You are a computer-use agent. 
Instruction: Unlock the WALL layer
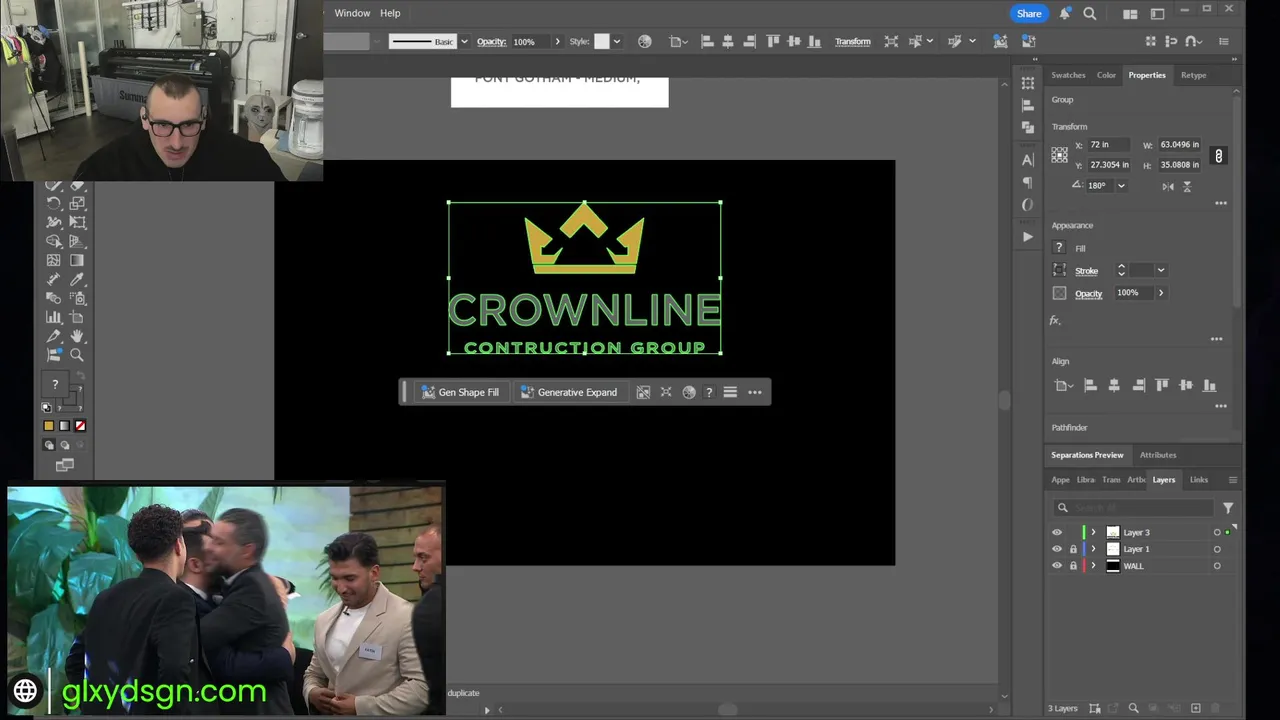click(1074, 566)
